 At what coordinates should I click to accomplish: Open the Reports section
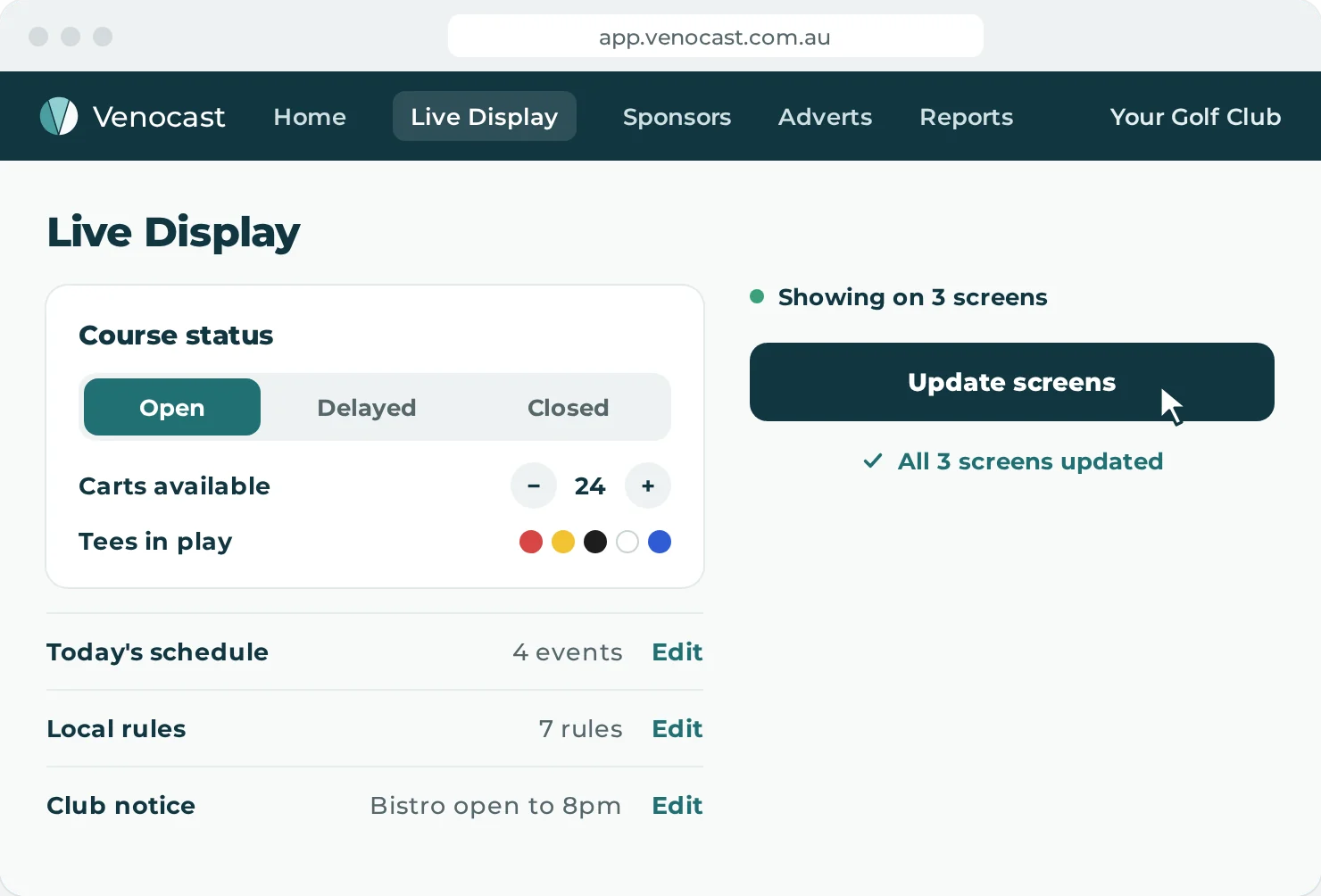tap(967, 117)
